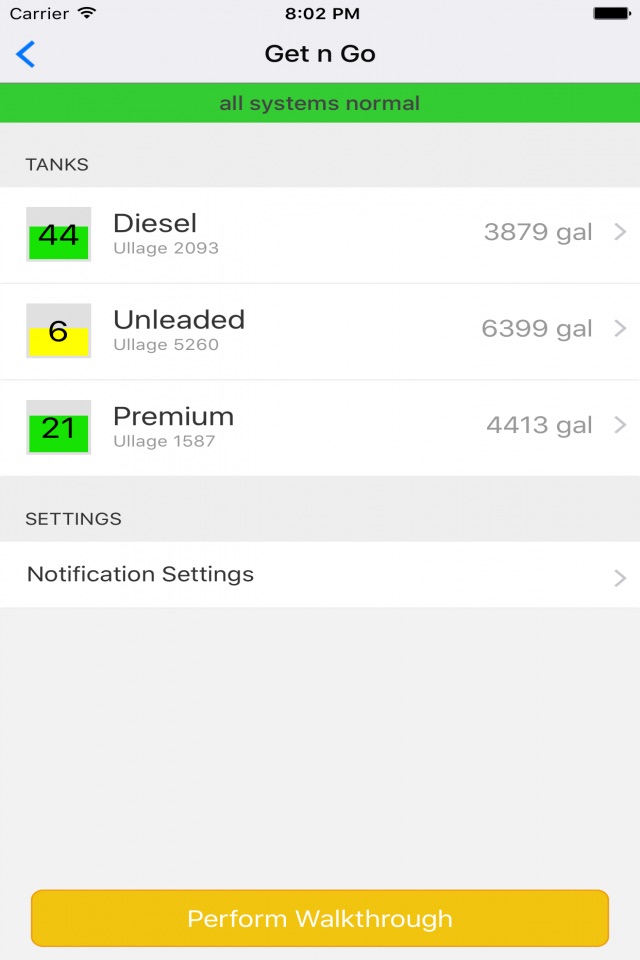This screenshot has height=960, width=640.
Task: Open Notification Settings
Action: [x=140, y=574]
